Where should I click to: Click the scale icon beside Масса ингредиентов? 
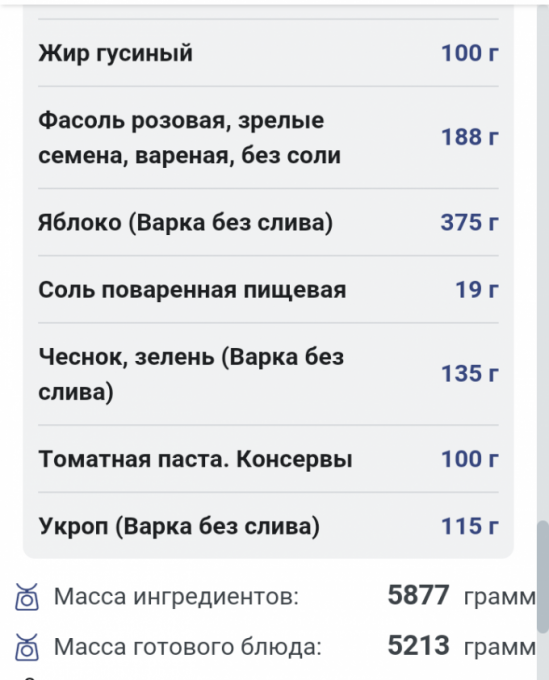(27, 597)
